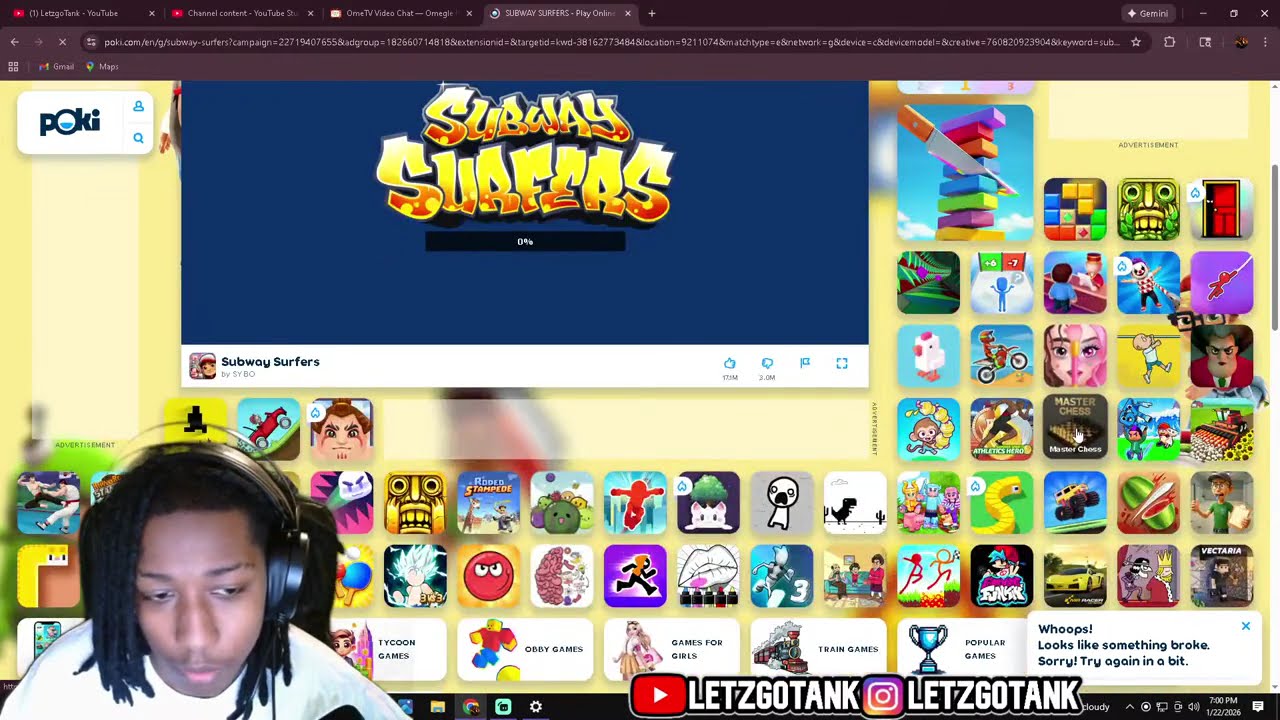Open the yellow sports car racing game
Viewport: 1280px width, 720px height.
[1075, 576]
